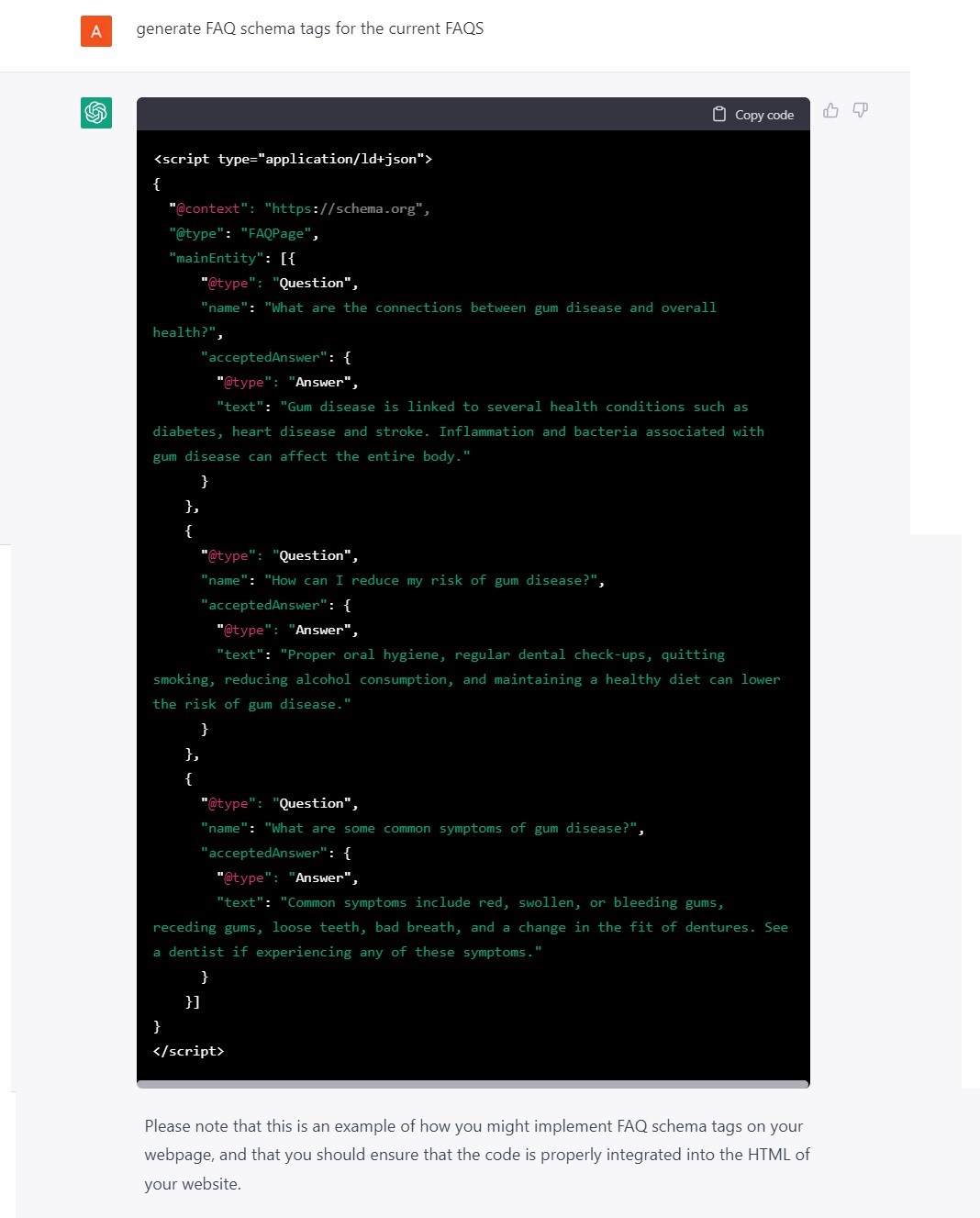Click the thumbs up feedback icon
Viewport: 980px width, 1218px height.
pos(830,110)
